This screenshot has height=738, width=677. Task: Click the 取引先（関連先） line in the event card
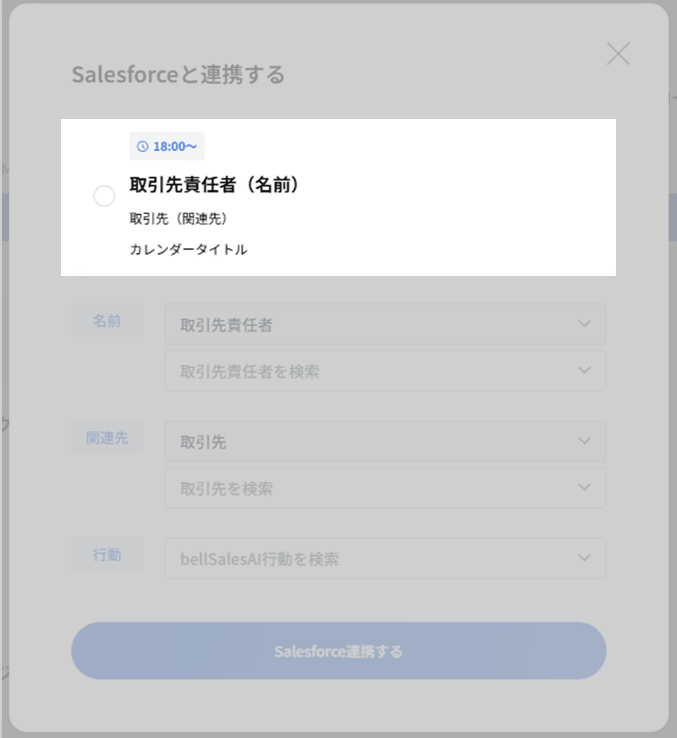coord(171,218)
